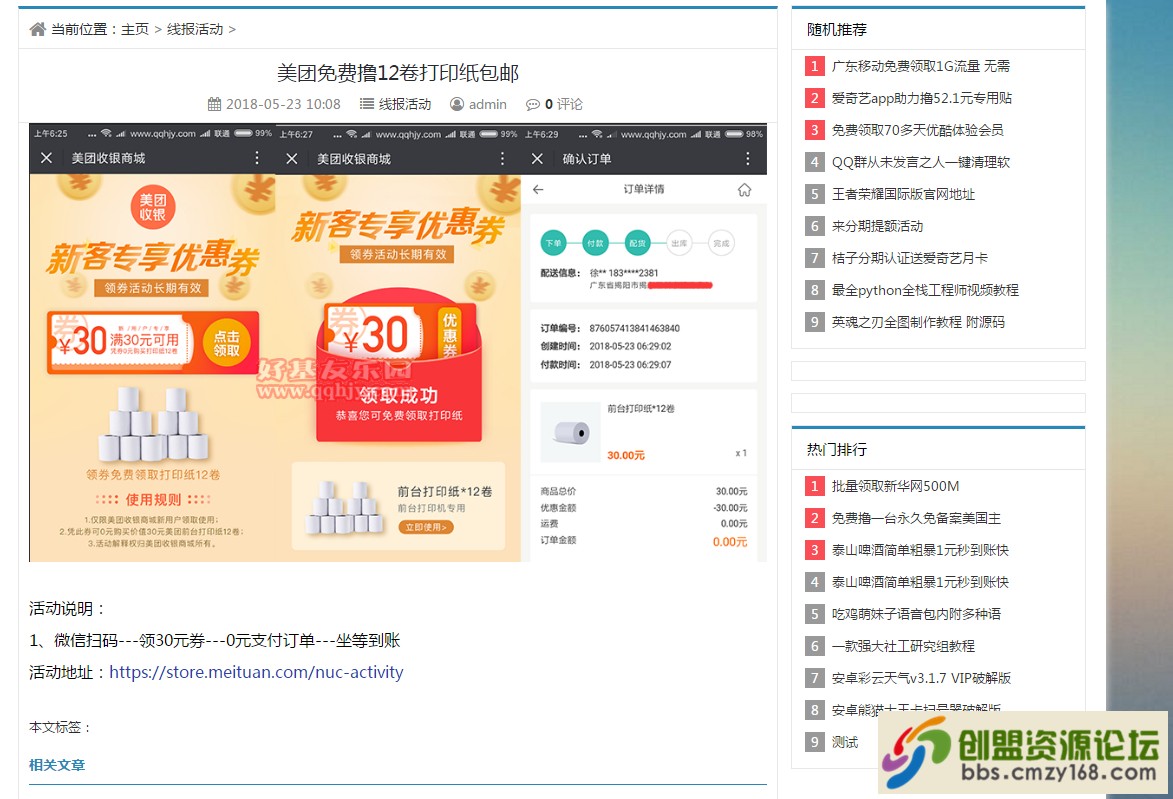Viewport: 1173px width, 799px height.
Task: Open 来分期提额活动 link
Action: [878, 226]
